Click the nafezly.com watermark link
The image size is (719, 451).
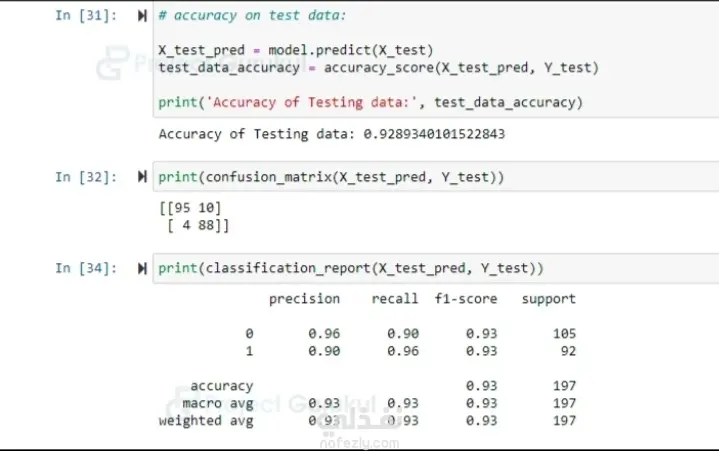tap(359, 443)
